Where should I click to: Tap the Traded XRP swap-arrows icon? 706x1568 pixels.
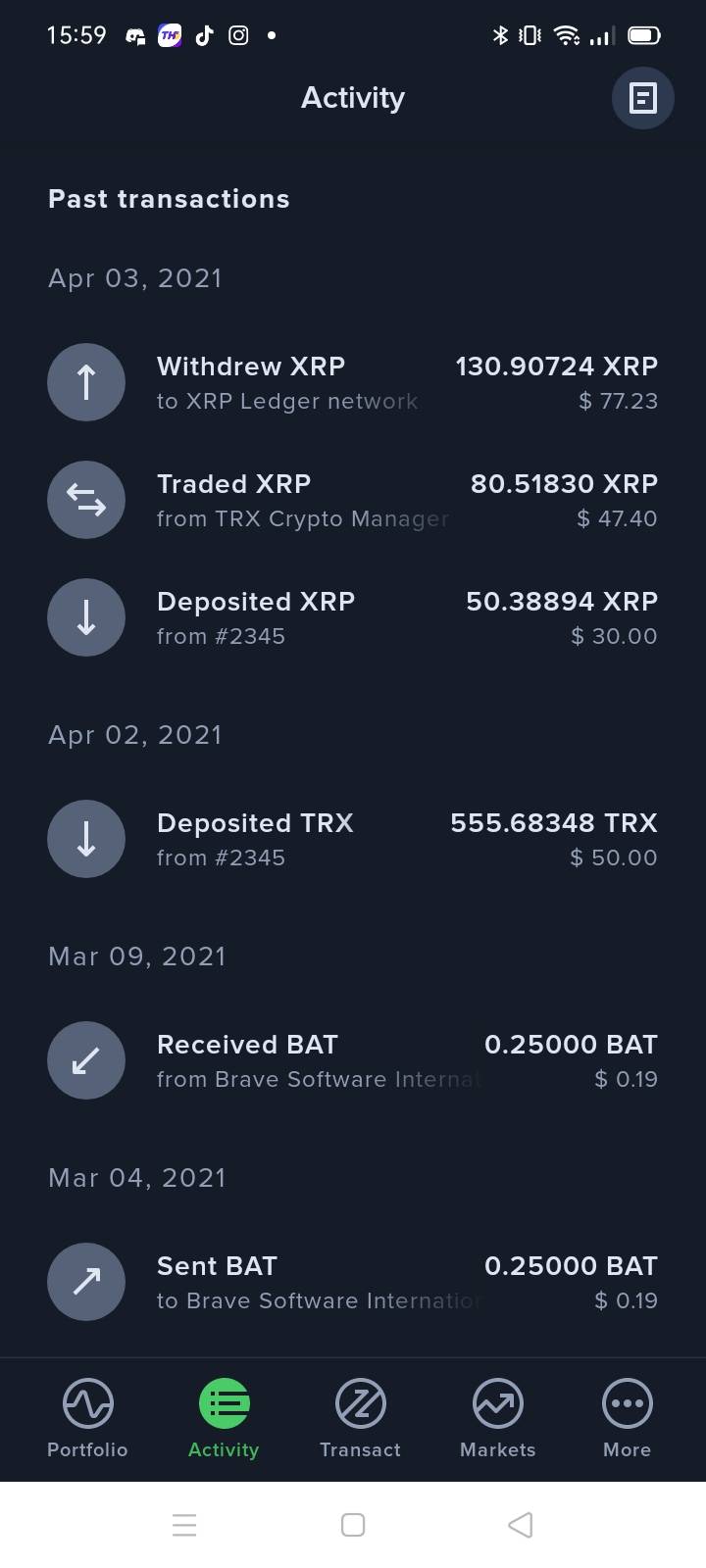[86, 500]
